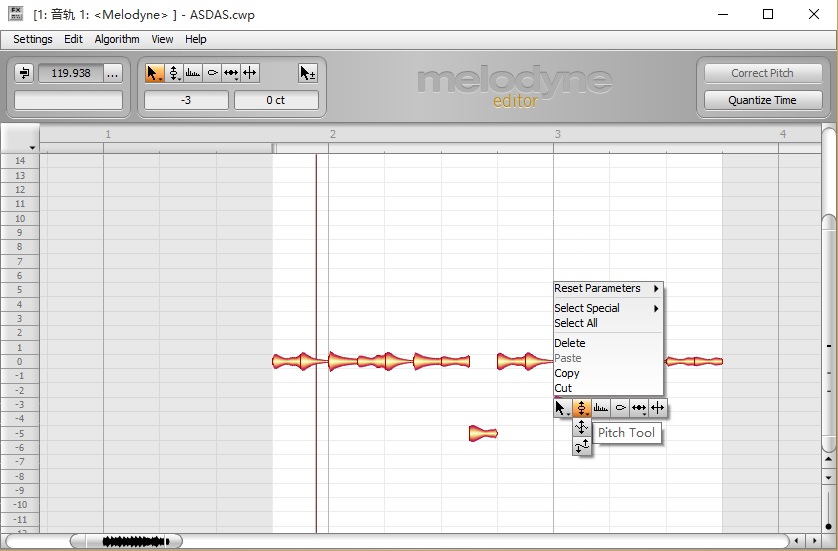The width and height of the screenshot is (838, 551).
Task: Open the Algorithm menu
Action: tap(117, 39)
